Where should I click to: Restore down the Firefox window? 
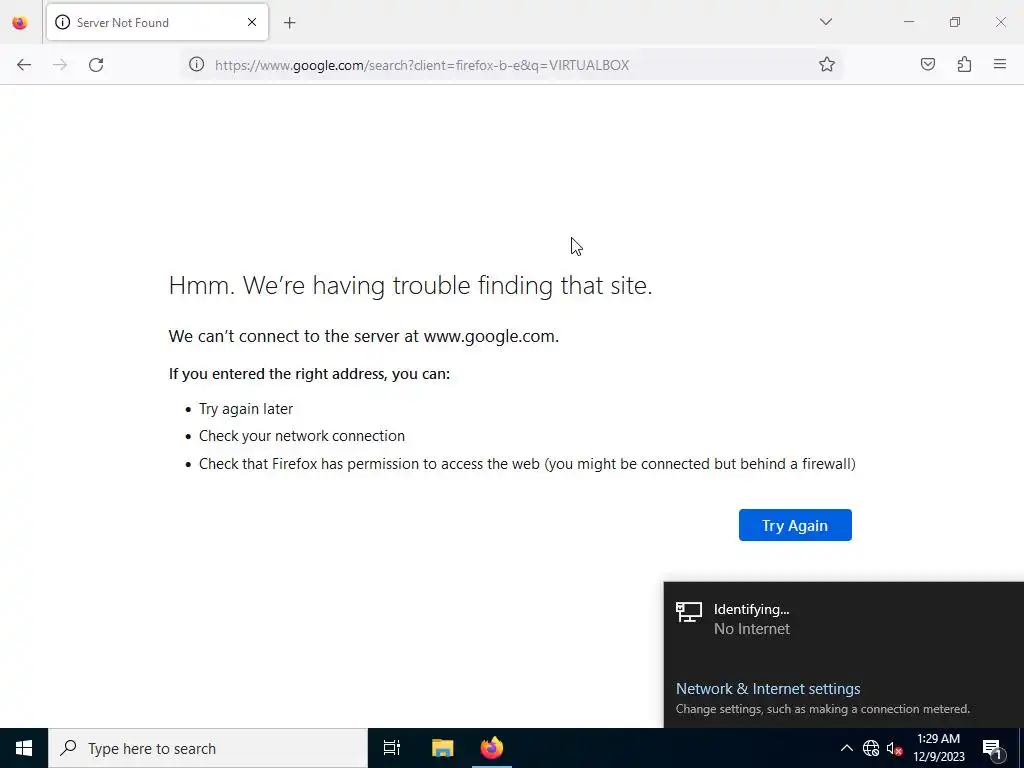click(x=955, y=22)
